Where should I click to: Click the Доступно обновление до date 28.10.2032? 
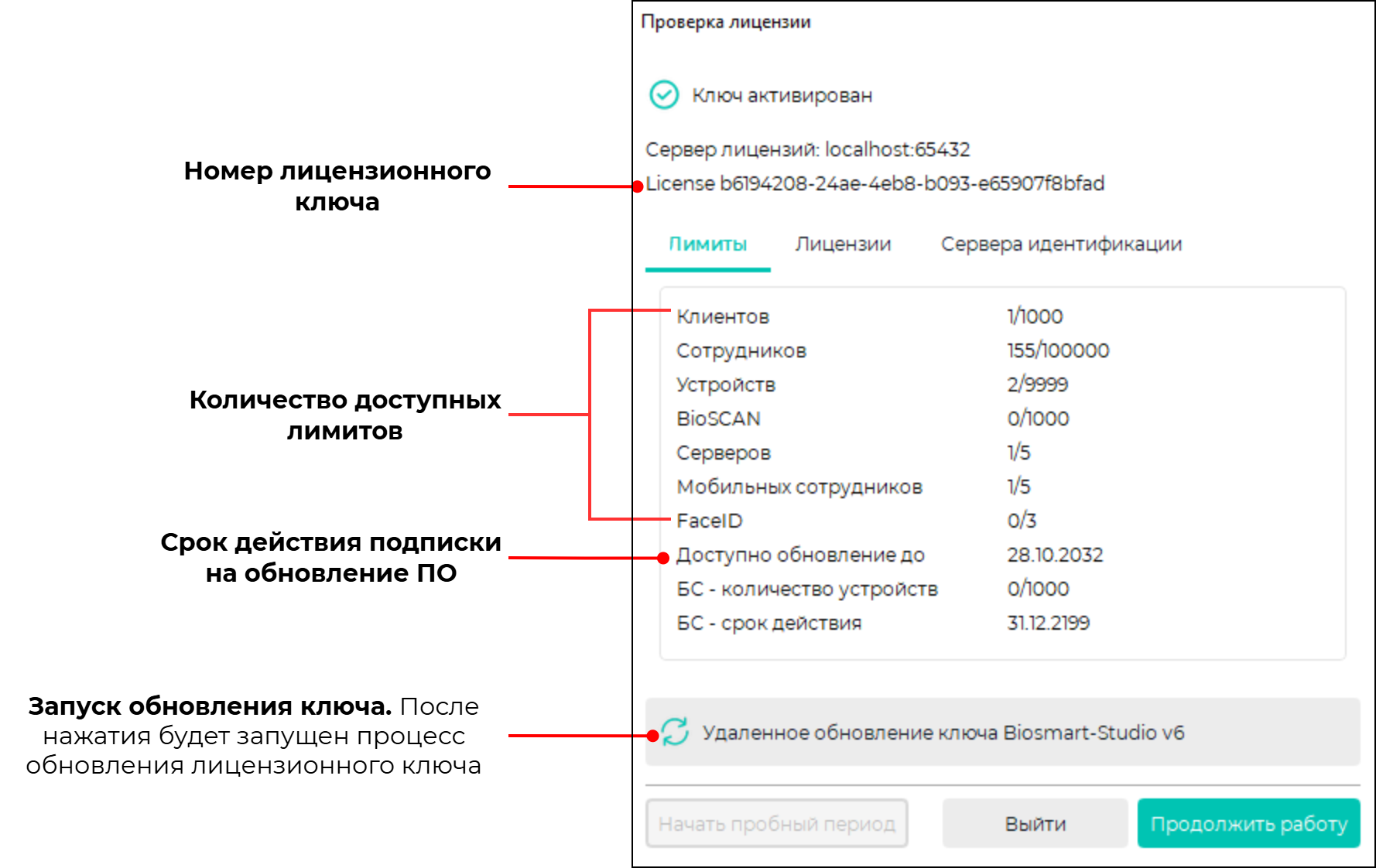coord(1054,555)
